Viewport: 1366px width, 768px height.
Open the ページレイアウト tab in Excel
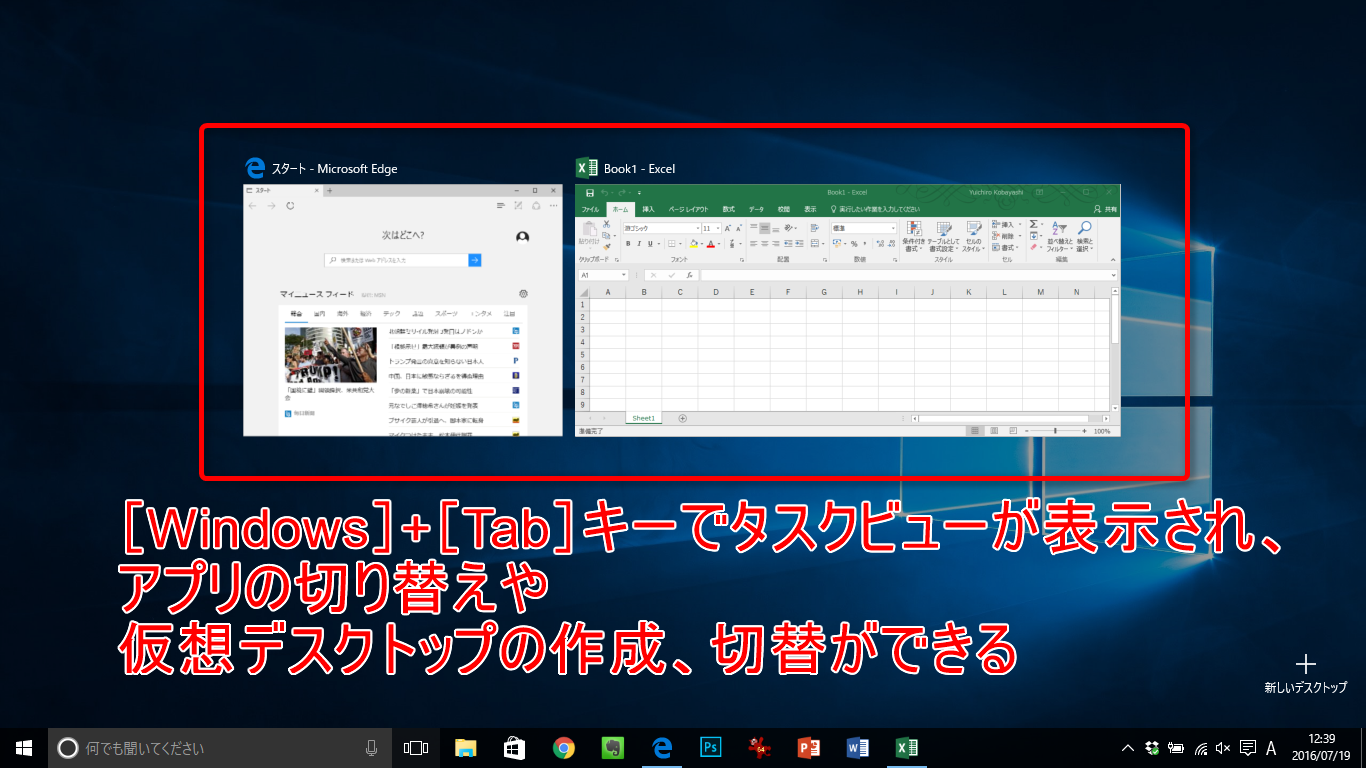pos(688,209)
